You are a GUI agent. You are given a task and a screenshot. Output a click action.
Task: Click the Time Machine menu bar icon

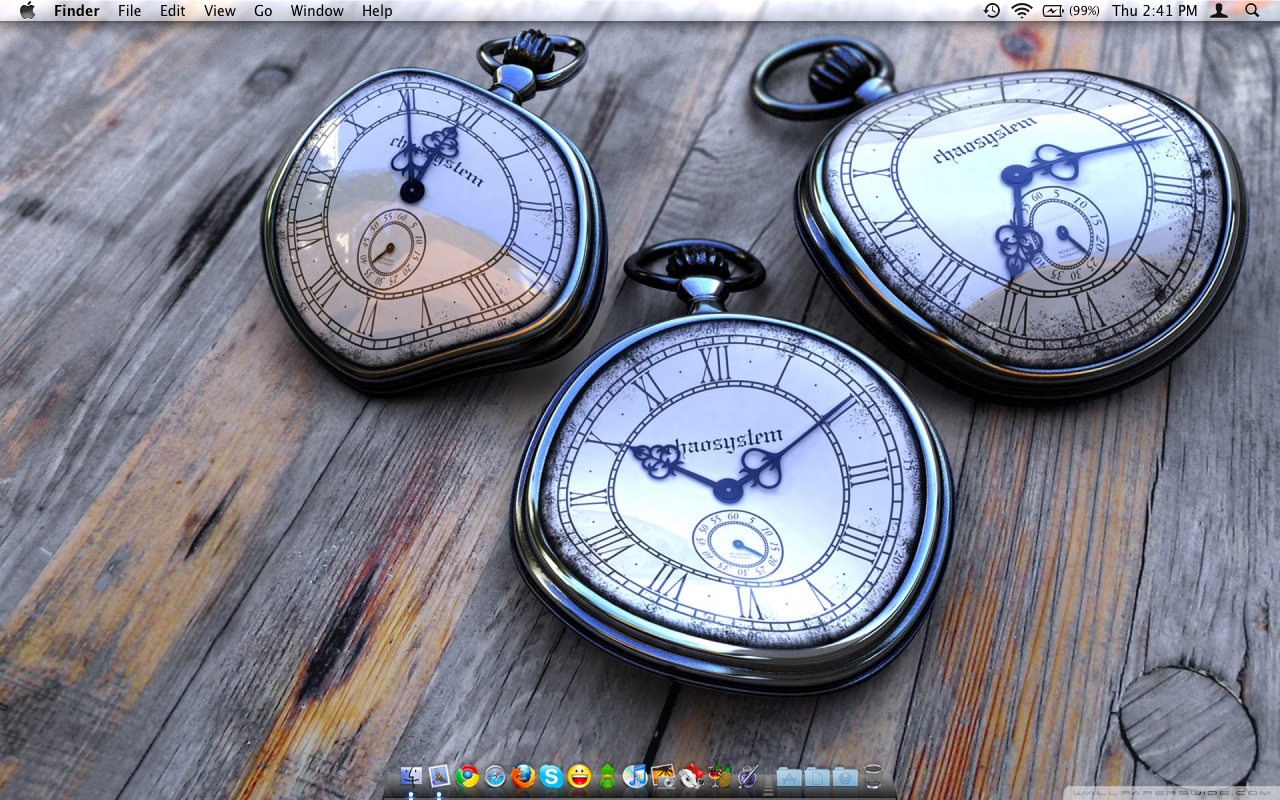coord(991,10)
